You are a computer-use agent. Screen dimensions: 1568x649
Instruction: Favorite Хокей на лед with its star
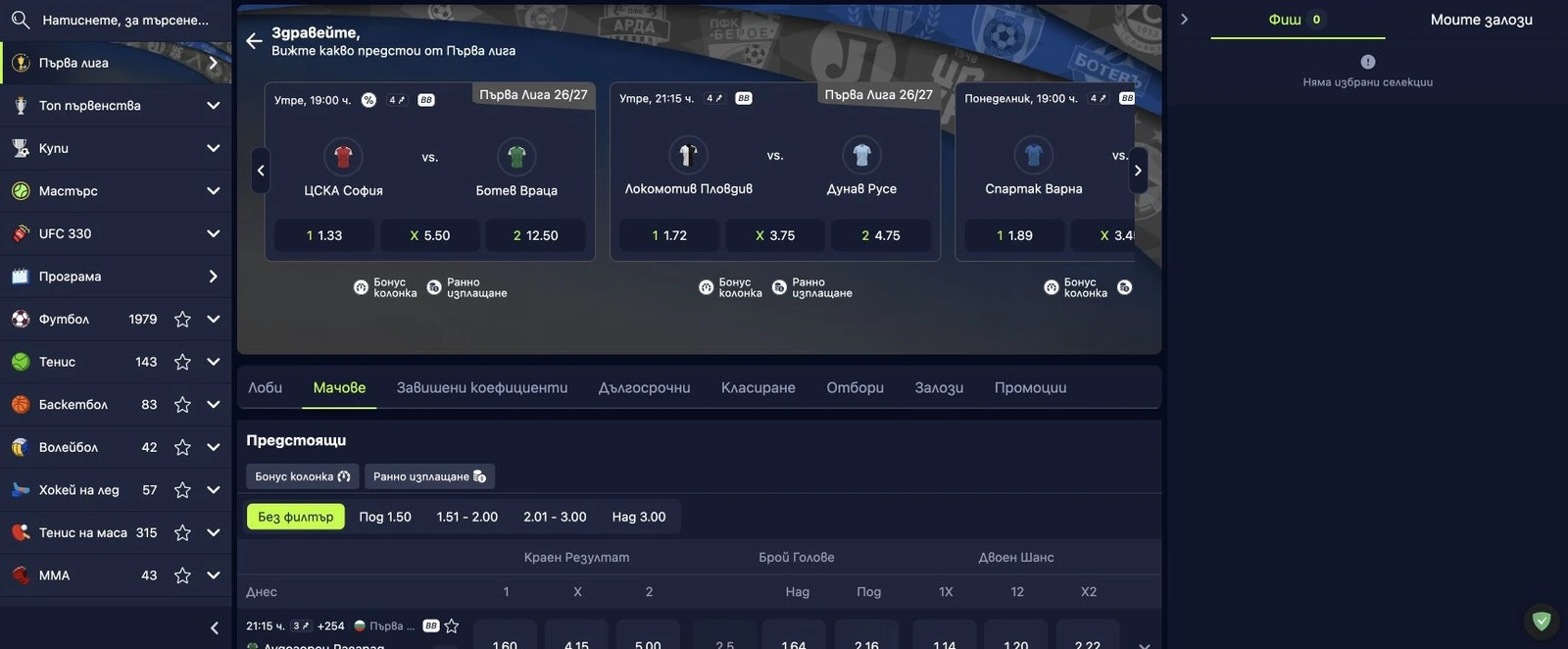[182, 490]
